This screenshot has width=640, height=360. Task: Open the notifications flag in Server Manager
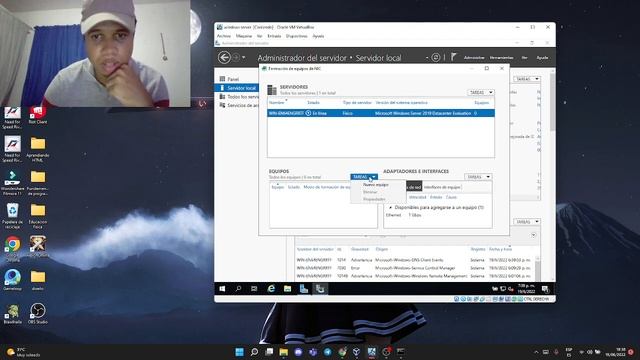point(453,57)
